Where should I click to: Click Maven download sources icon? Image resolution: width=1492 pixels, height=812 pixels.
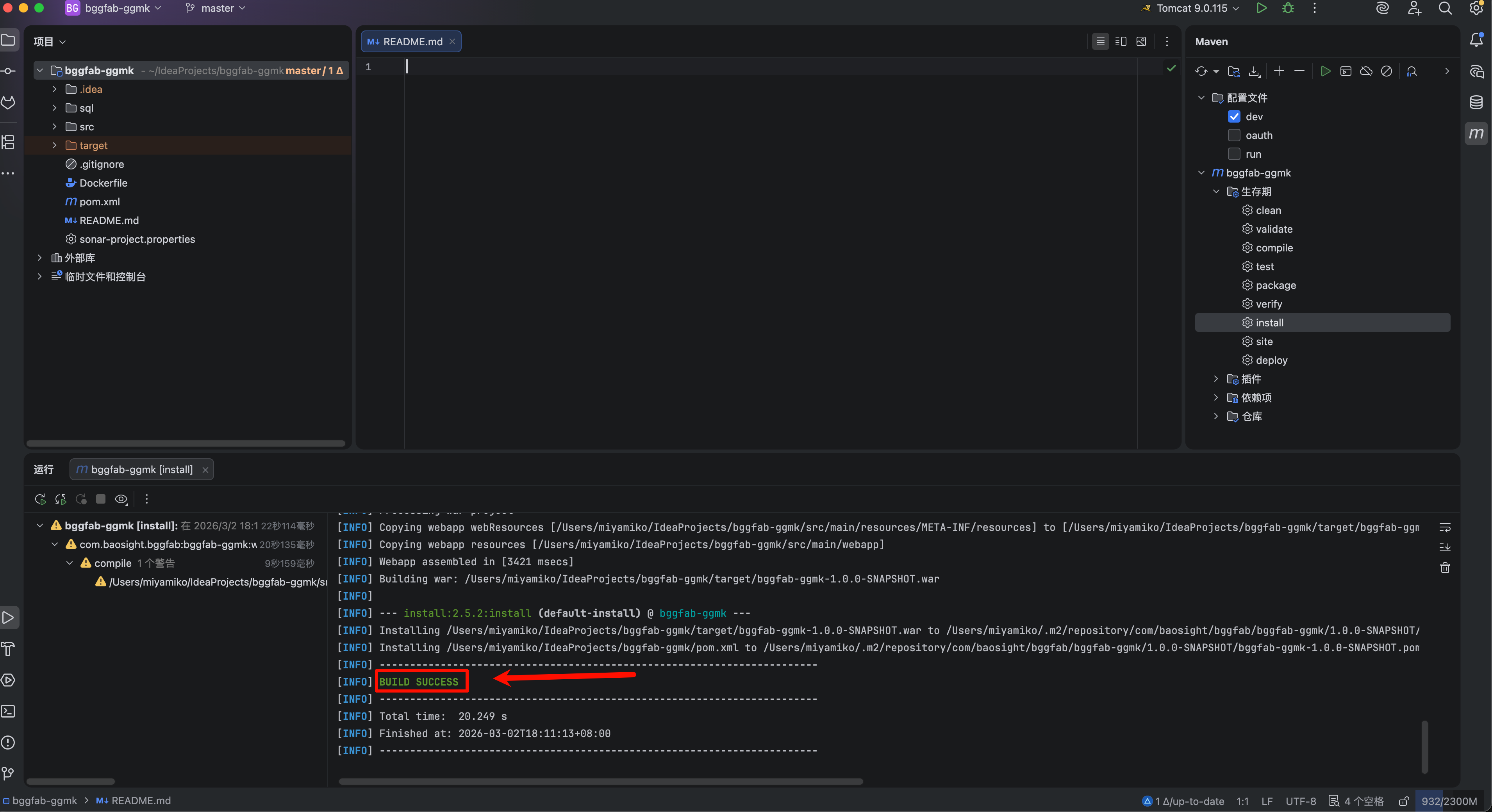click(x=1254, y=71)
